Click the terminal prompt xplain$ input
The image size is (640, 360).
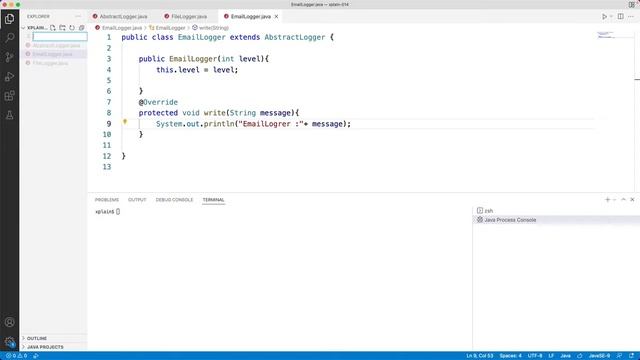(x=107, y=211)
